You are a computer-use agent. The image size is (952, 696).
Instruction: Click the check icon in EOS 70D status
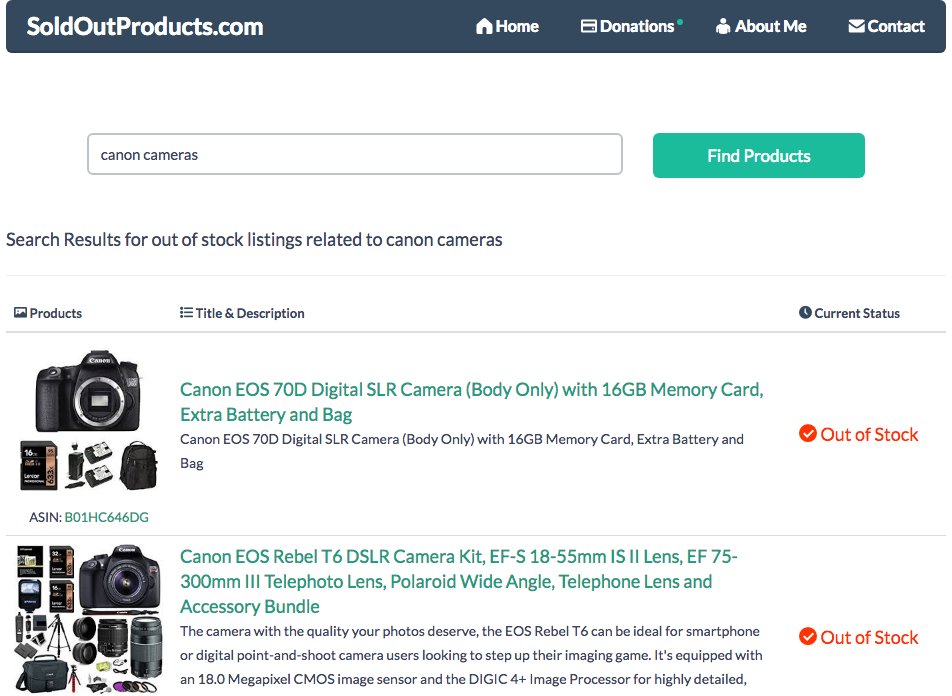tap(808, 434)
